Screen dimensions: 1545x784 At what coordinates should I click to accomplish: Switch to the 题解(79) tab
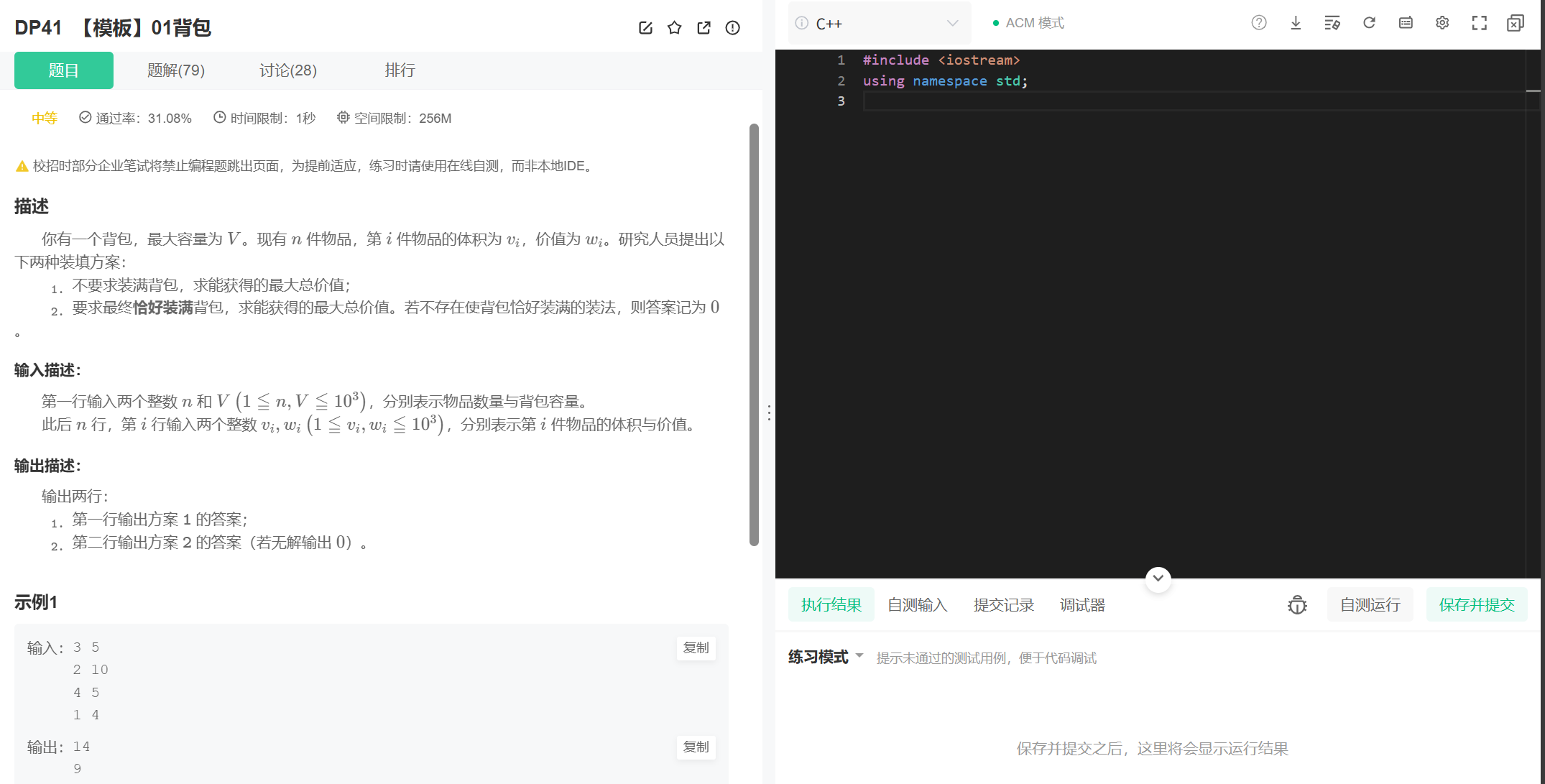click(176, 70)
